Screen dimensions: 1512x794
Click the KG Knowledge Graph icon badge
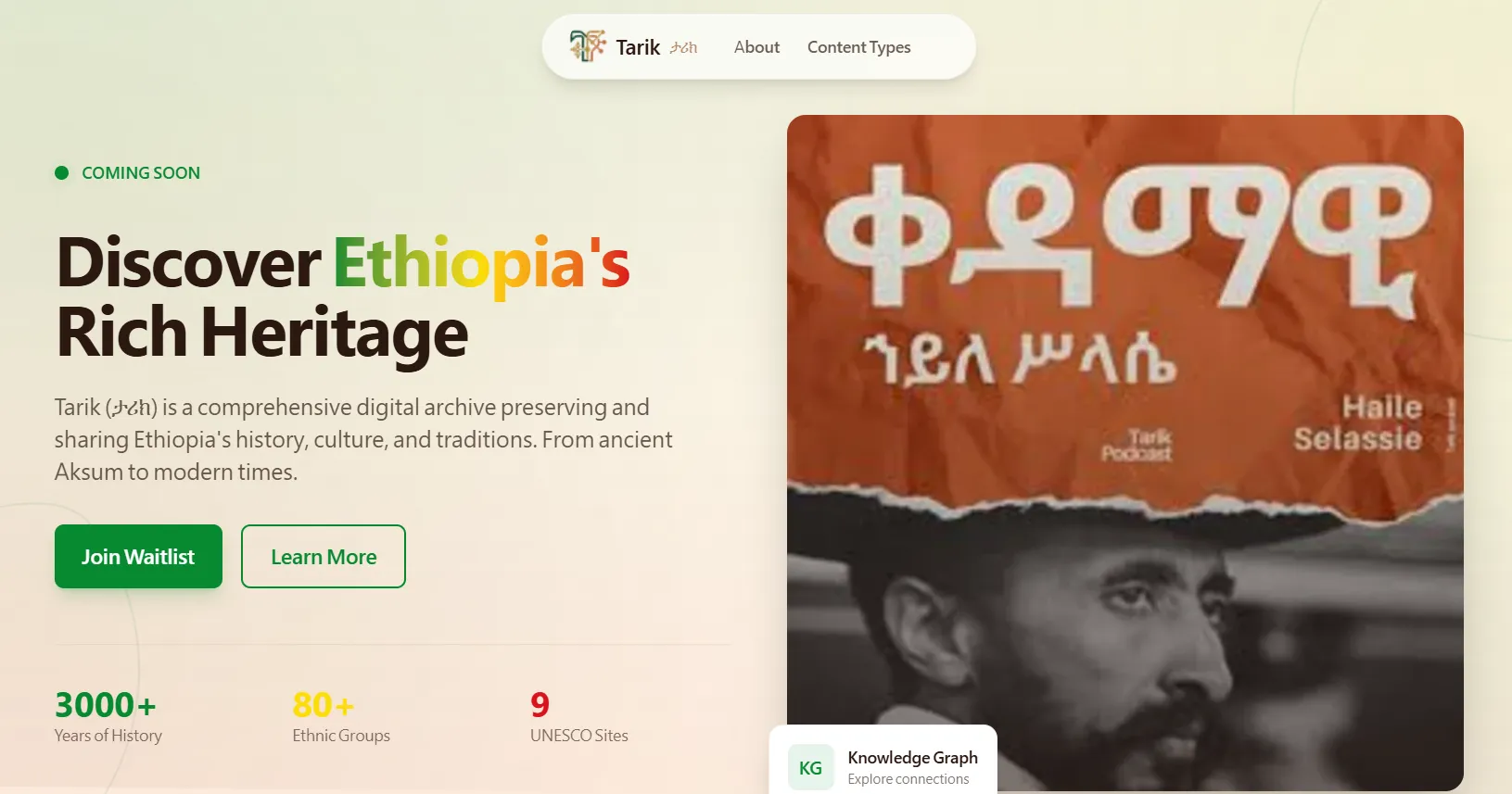tap(810, 767)
